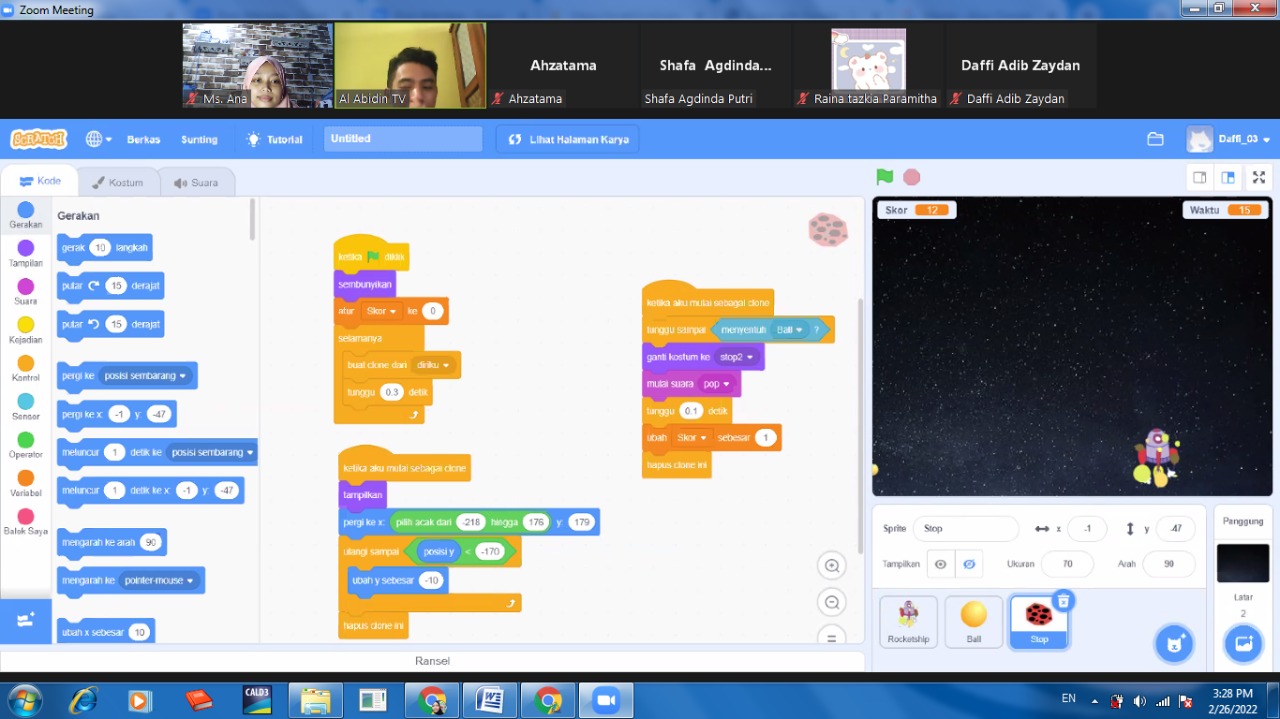1280x719 pixels.
Task: Open the Berkas menu
Action: click(143, 139)
